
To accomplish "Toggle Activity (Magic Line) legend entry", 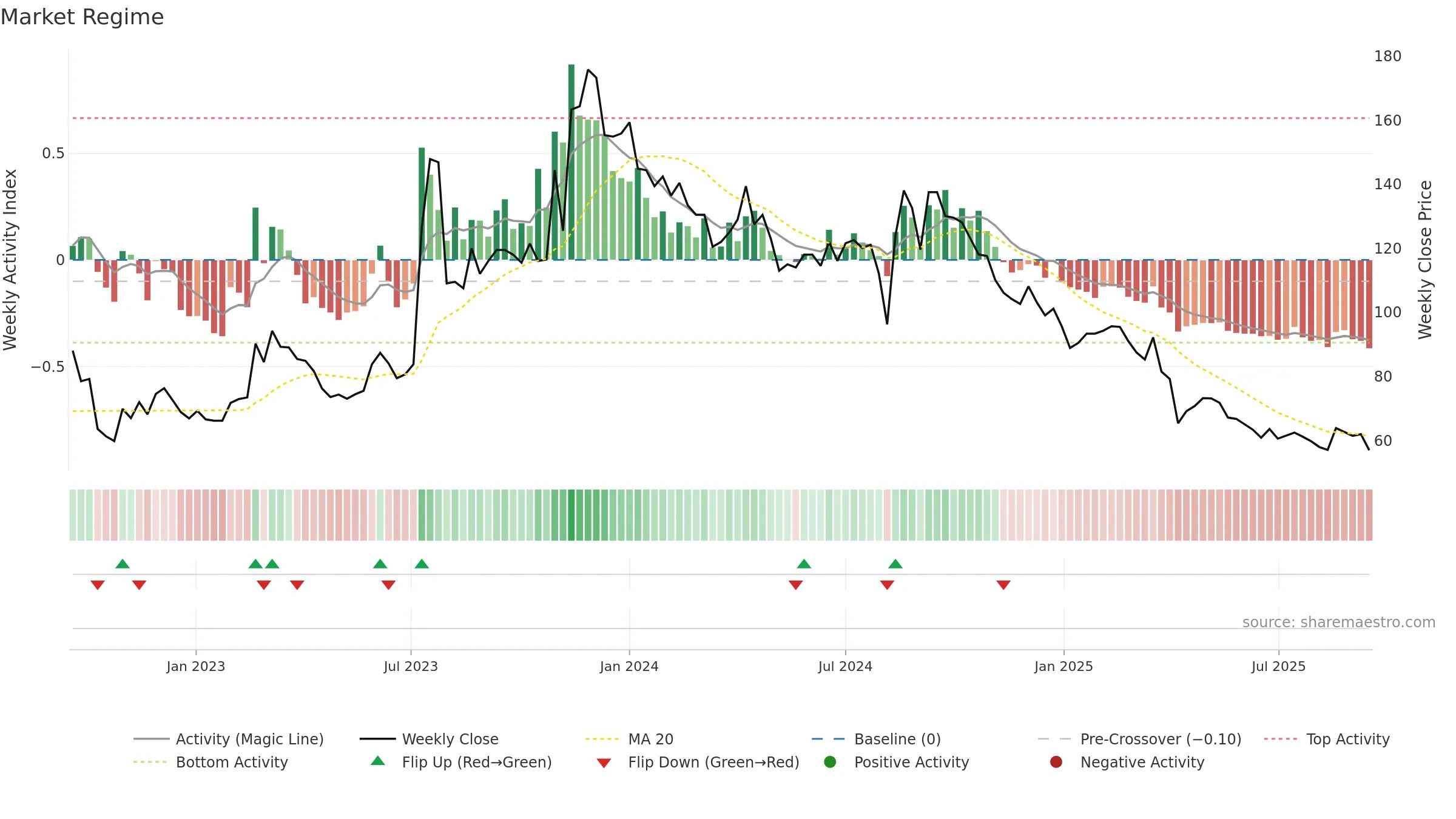I will click(229, 739).
